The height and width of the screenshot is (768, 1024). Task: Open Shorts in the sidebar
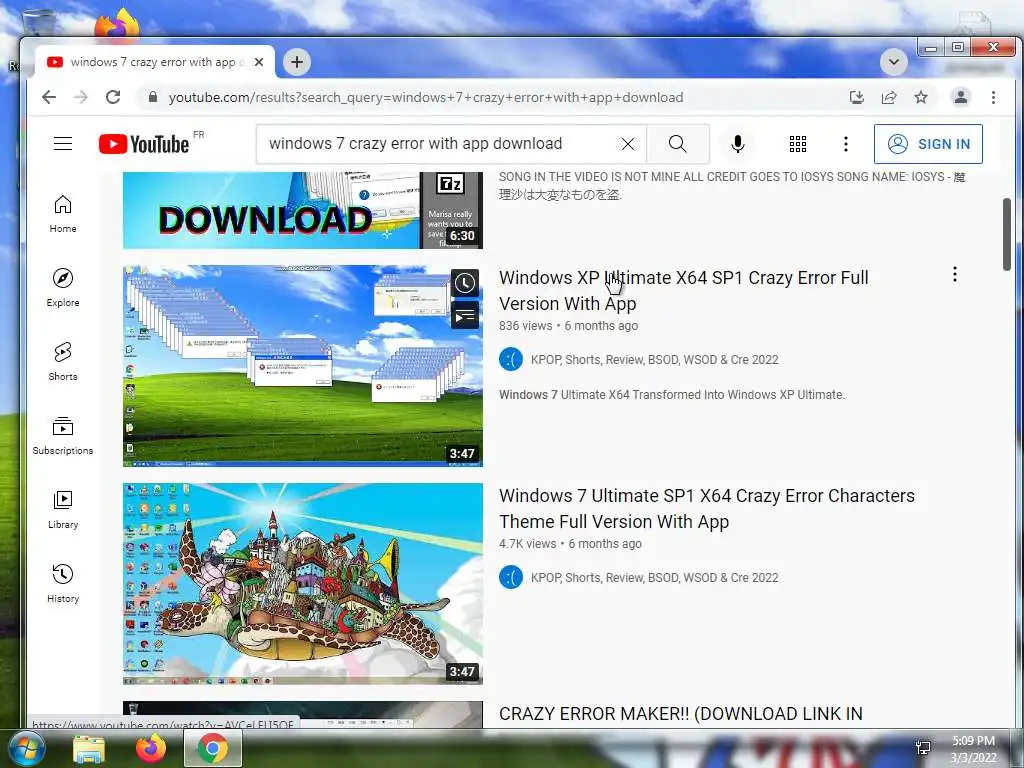(63, 362)
